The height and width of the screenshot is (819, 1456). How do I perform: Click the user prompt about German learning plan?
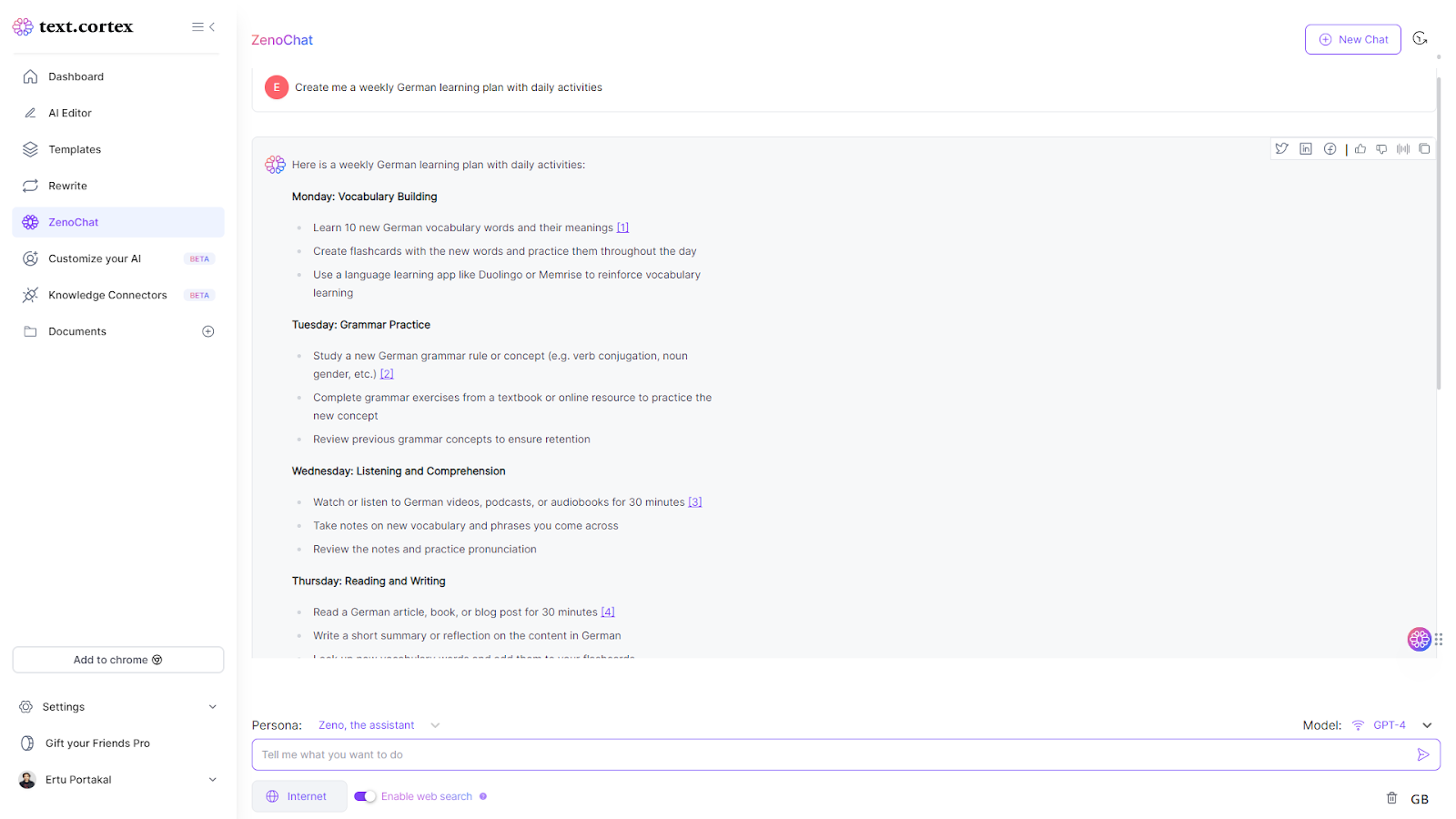click(x=449, y=88)
